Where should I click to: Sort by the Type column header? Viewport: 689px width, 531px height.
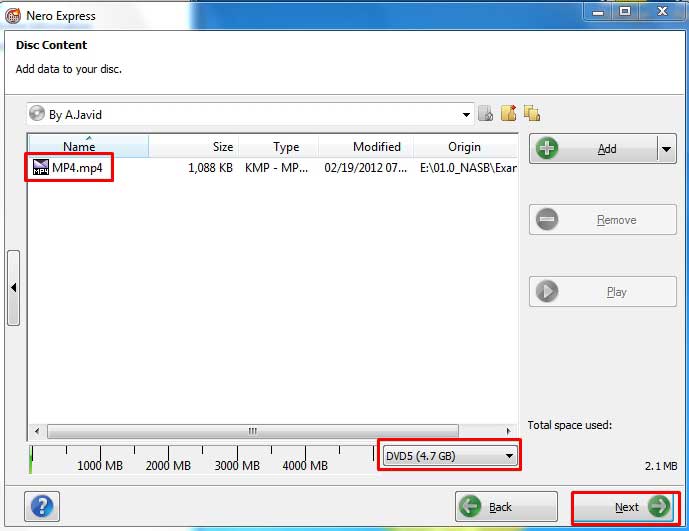278,146
